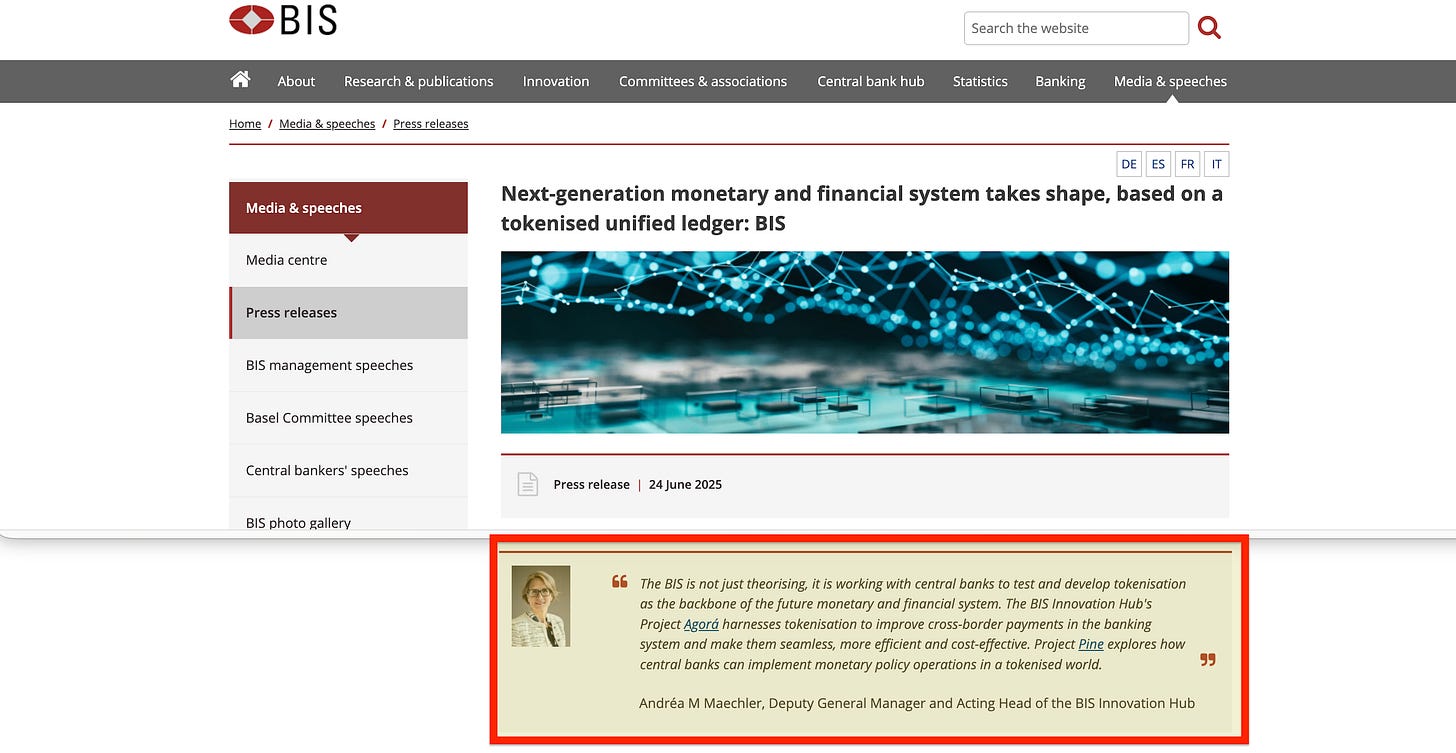Open Central bankers' speeches in sidebar
Image resolution: width=1456 pixels, height=753 pixels.
tap(348, 470)
